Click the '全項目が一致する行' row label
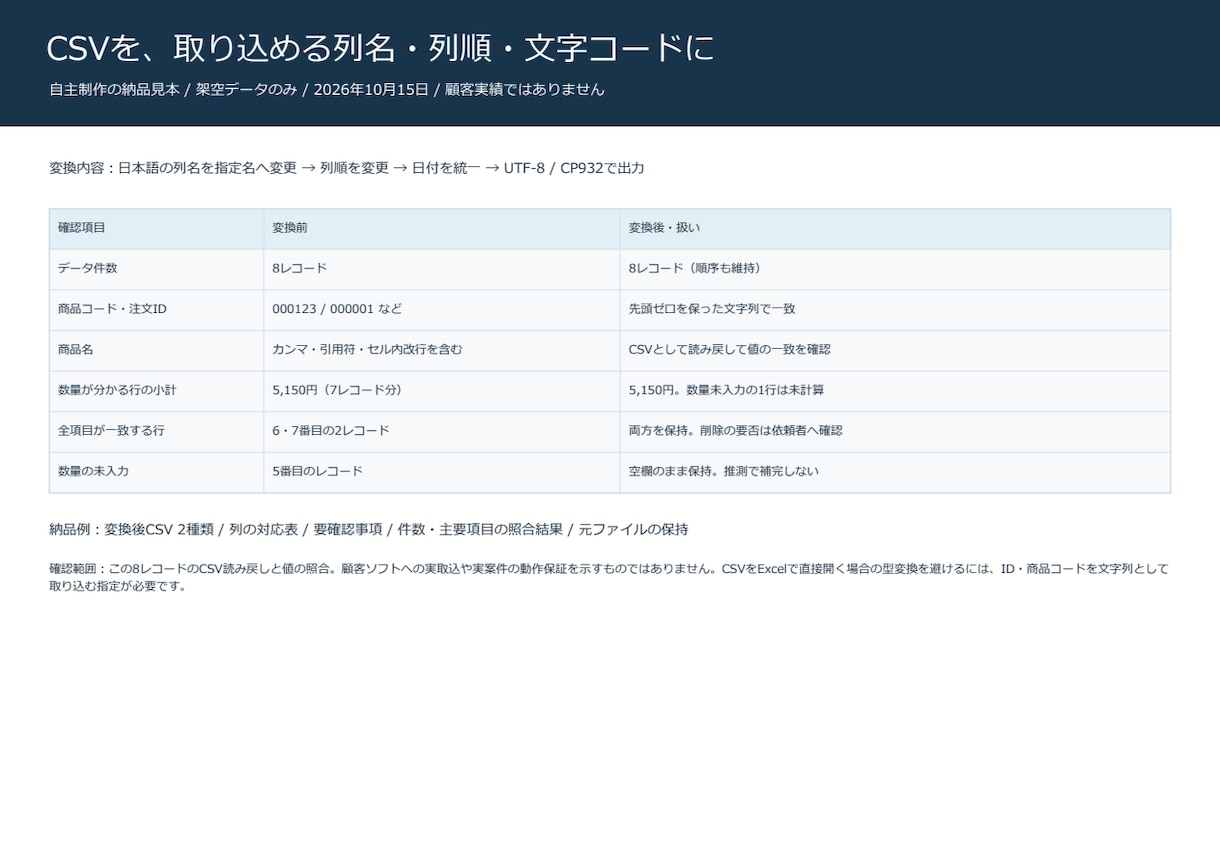The image size is (1220, 863). point(157,431)
